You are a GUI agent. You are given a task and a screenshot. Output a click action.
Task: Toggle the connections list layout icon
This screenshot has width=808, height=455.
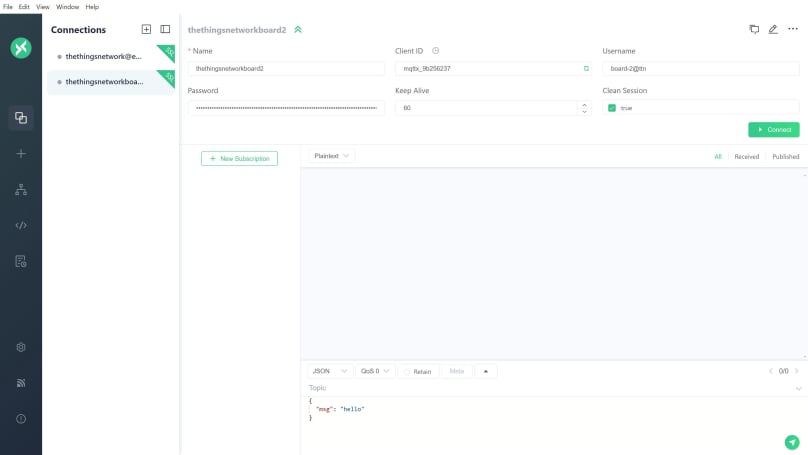165,29
